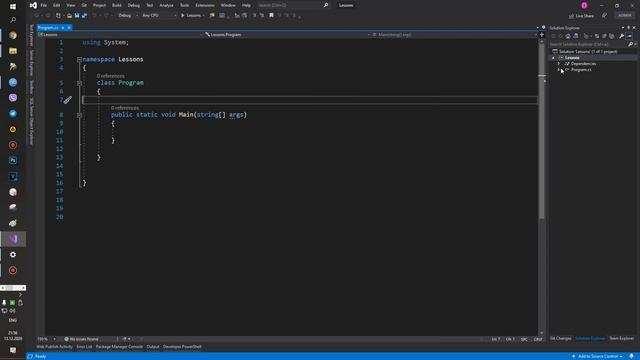Click the split editor icon

542,35
